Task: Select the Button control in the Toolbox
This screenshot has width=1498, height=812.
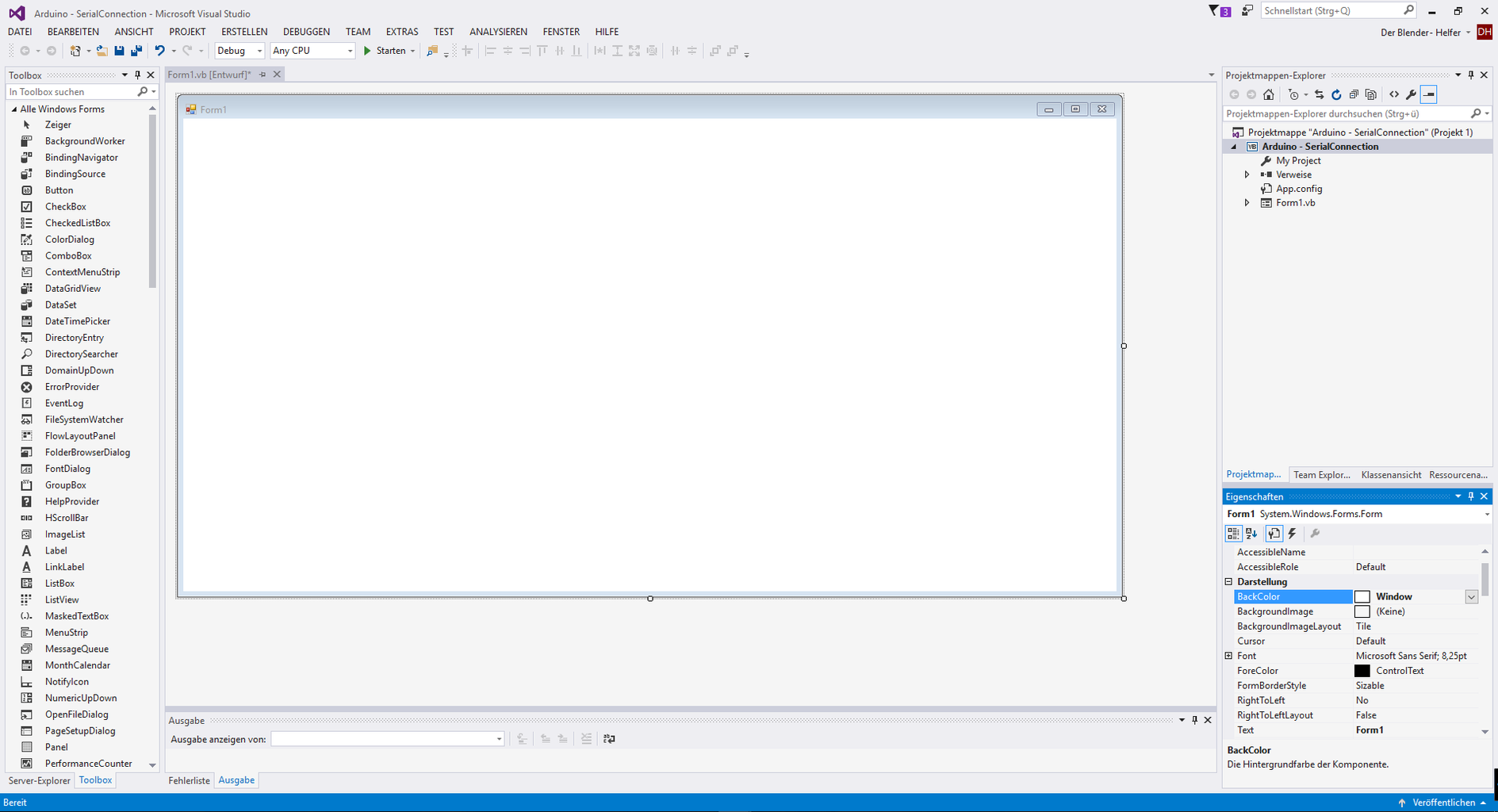Action: coord(59,190)
